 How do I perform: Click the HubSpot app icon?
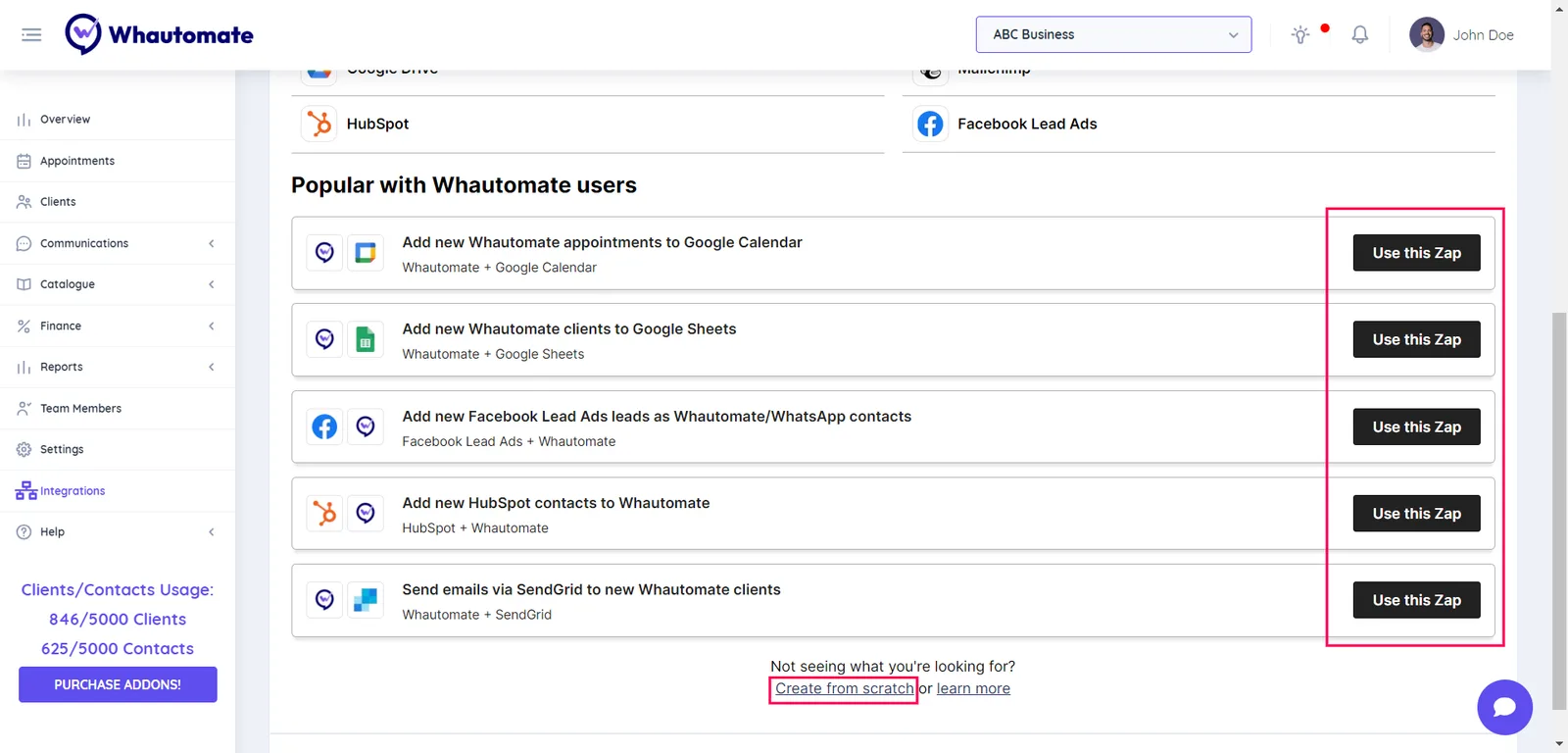[319, 124]
